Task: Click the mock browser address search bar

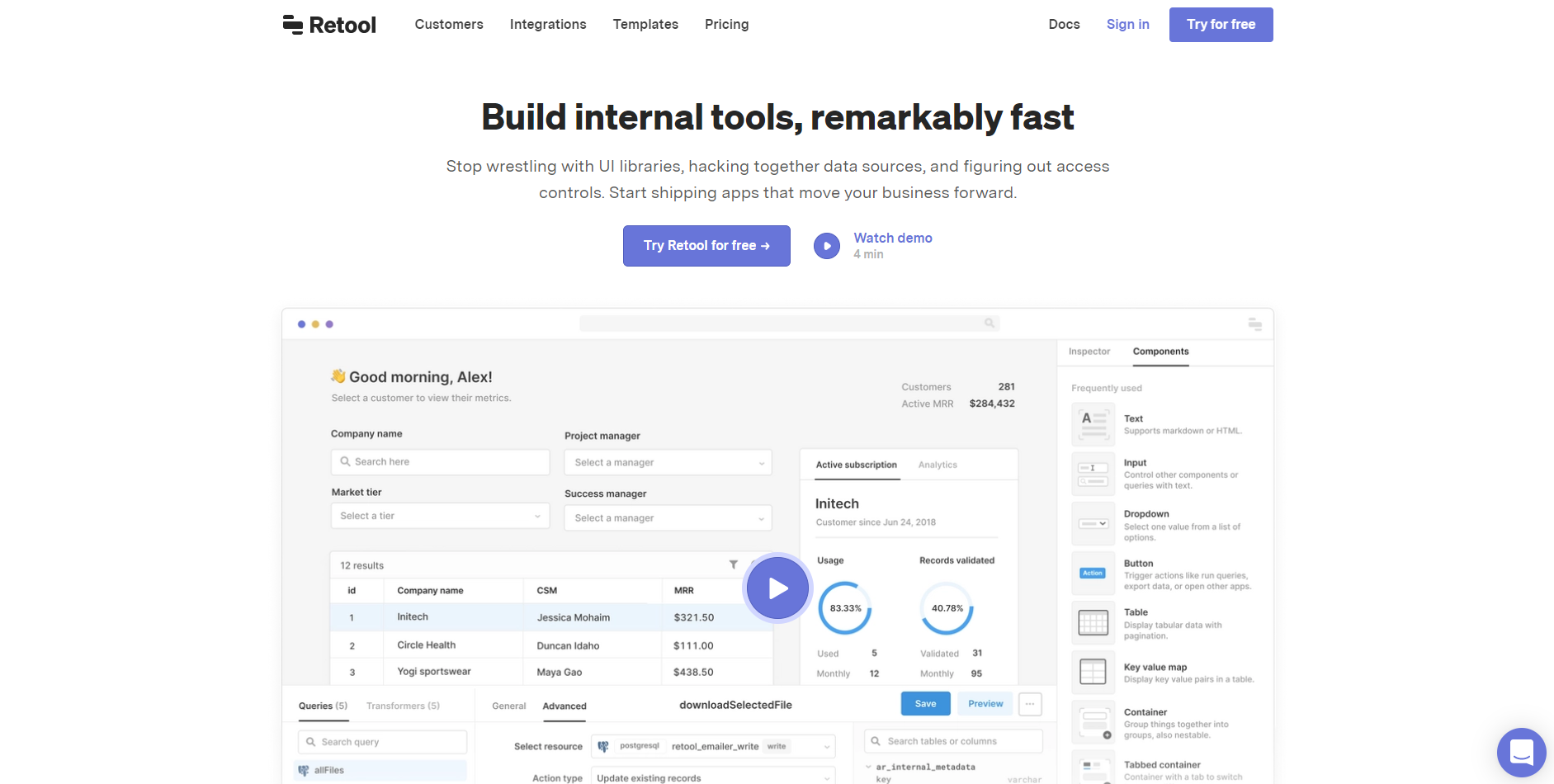Action: pyautogui.click(x=789, y=324)
